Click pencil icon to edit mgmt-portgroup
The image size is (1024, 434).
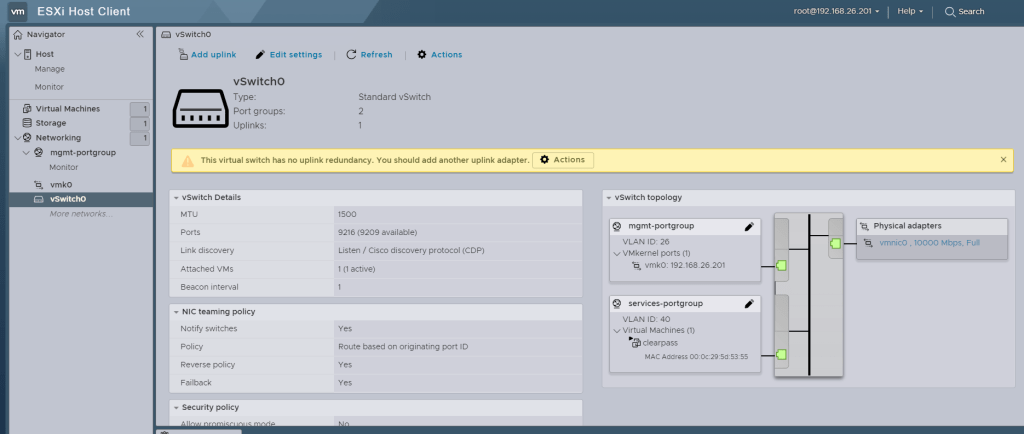(748, 227)
